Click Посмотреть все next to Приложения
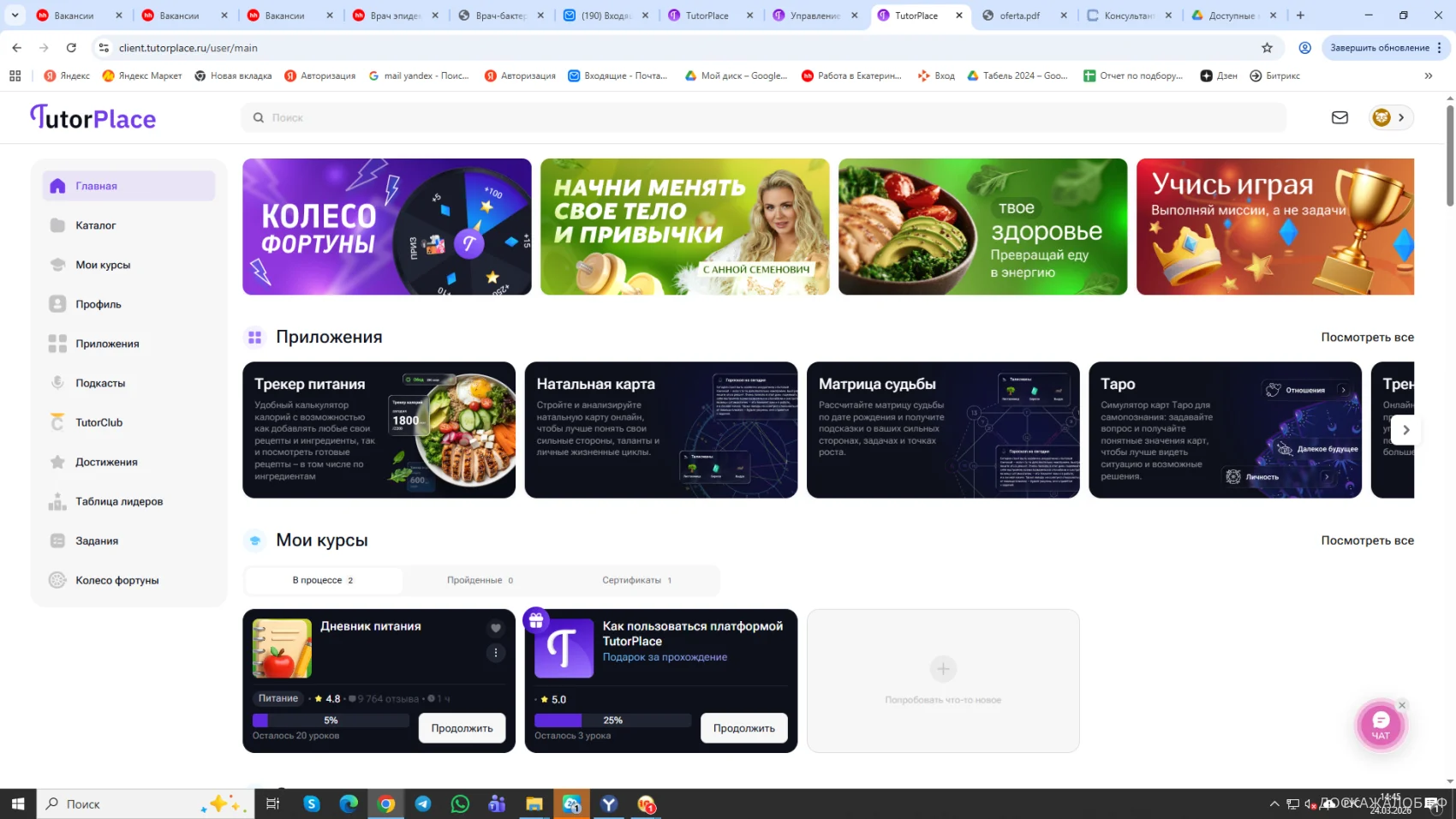The image size is (1456, 819). pyautogui.click(x=1367, y=338)
